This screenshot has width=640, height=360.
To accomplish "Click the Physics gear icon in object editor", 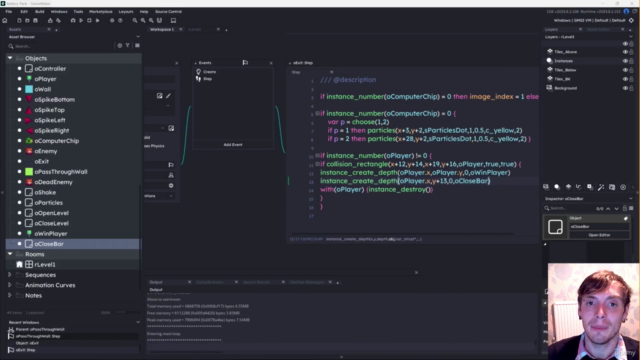I will pos(171,185).
